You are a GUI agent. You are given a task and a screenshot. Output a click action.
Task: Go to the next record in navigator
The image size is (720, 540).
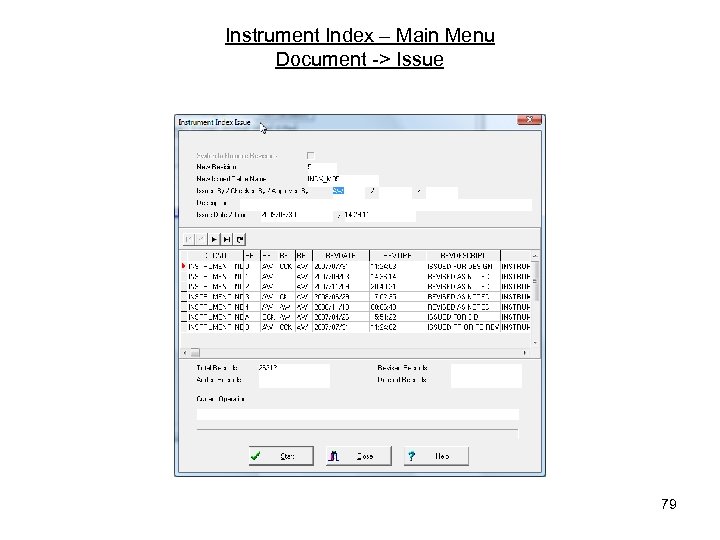click(214, 239)
